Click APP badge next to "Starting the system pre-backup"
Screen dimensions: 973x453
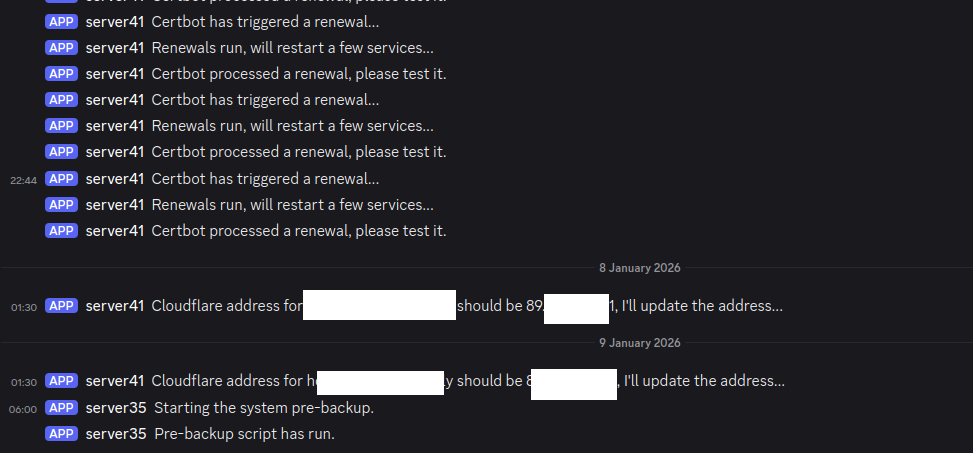61,408
